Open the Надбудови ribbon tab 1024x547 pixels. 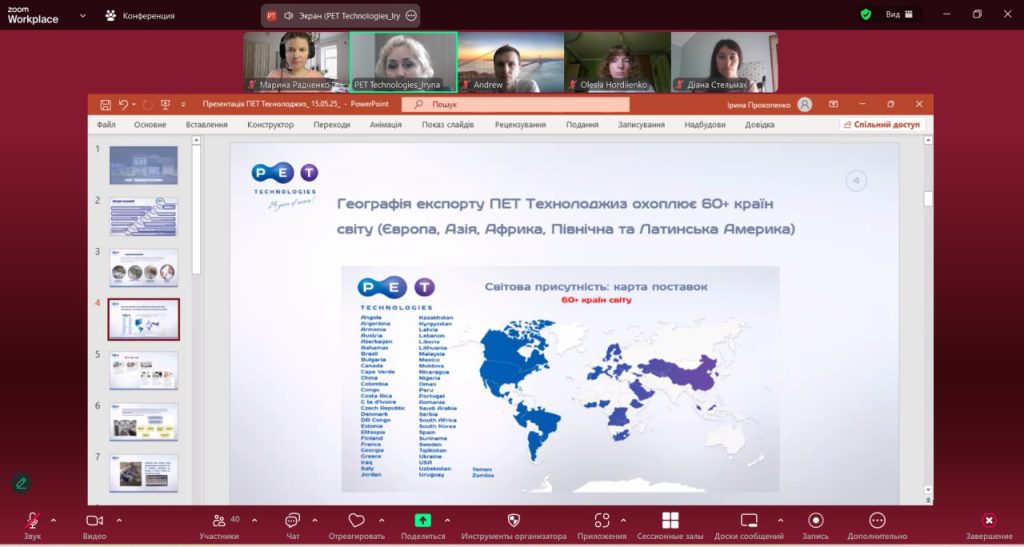tap(705, 125)
